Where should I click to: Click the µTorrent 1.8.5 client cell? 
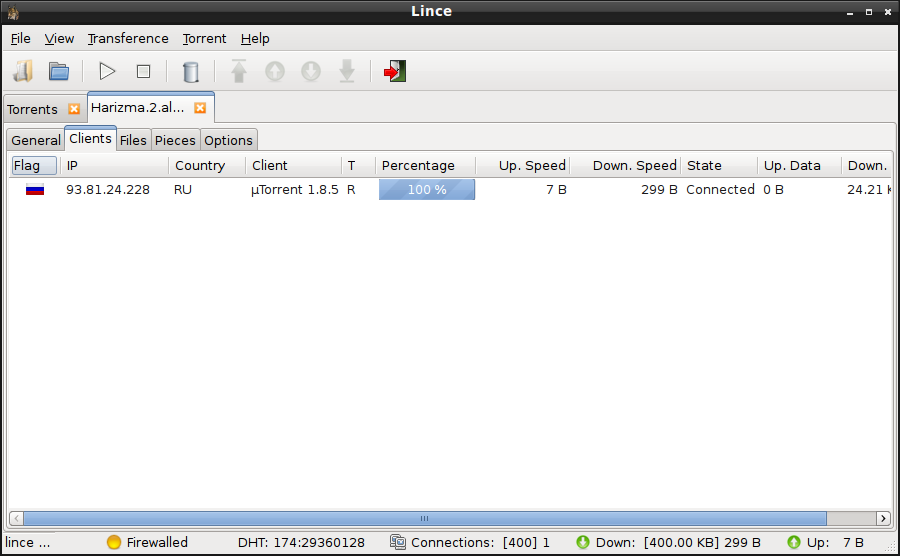tap(295, 190)
